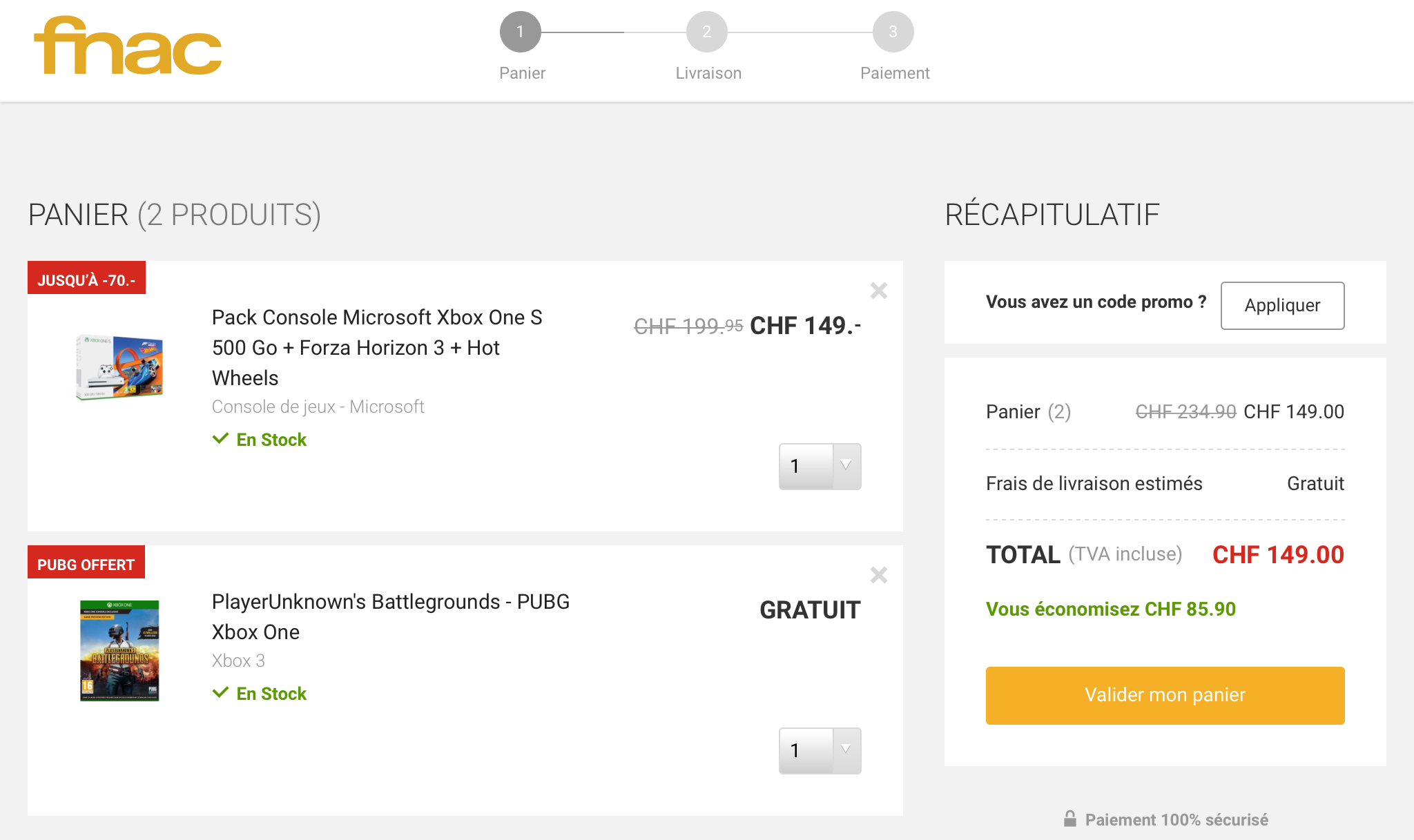Click the Xbox pack green checkmark icon
This screenshot has height=840, width=1414.
220,439
